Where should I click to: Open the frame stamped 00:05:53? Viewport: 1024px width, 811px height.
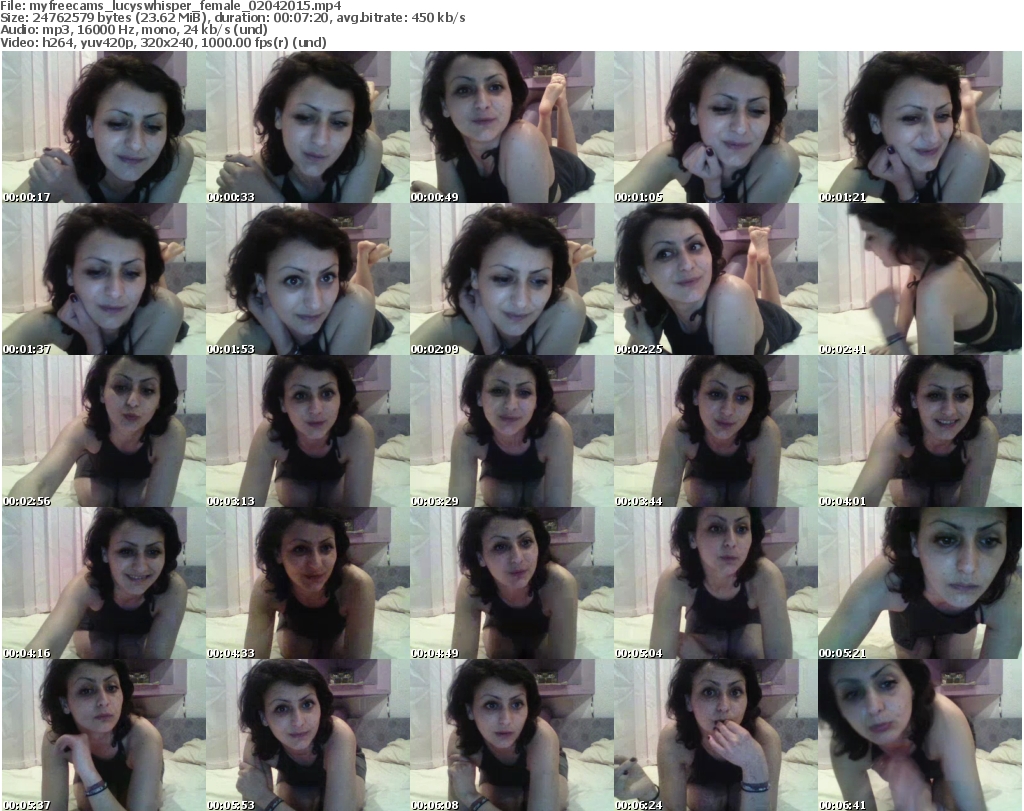tap(308, 735)
